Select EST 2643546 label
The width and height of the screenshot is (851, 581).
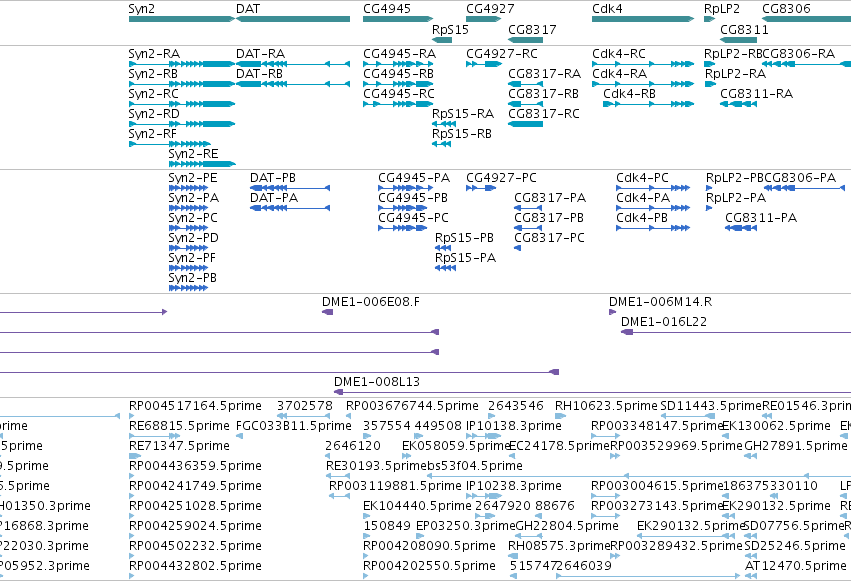(x=516, y=406)
